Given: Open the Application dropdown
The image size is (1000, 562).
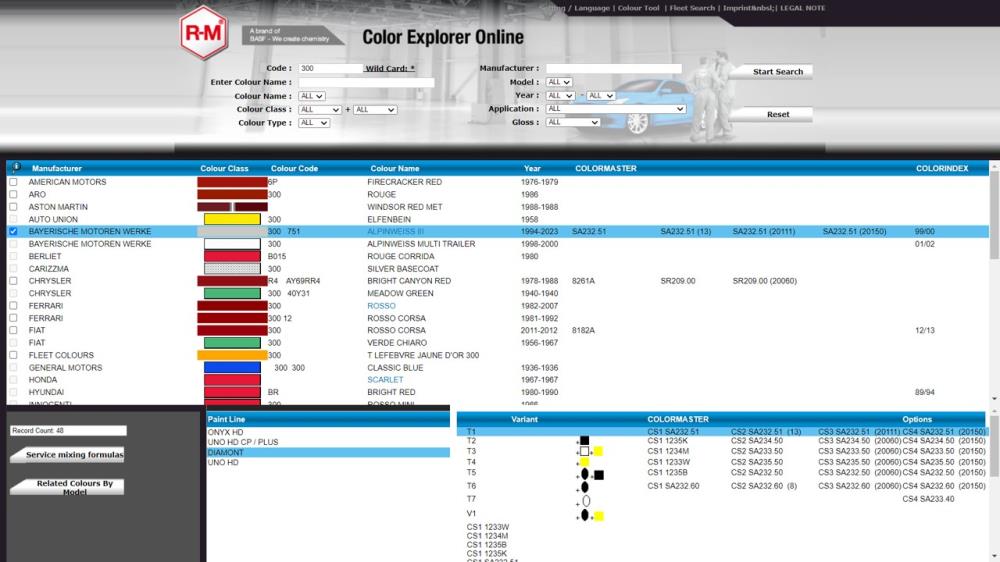Looking at the screenshot, I should pyautogui.click(x=615, y=109).
